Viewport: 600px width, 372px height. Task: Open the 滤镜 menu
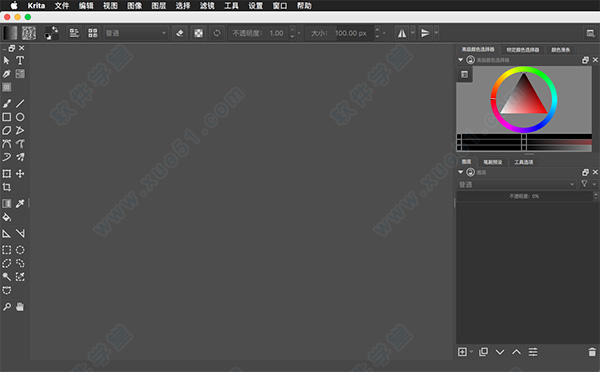click(x=207, y=6)
